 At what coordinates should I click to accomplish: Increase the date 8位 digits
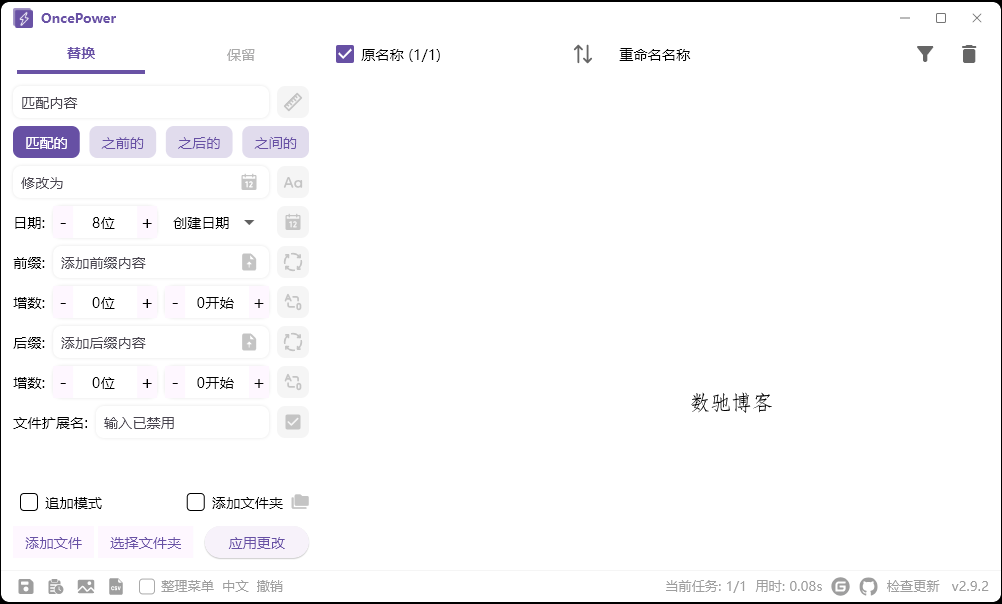(x=147, y=223)
